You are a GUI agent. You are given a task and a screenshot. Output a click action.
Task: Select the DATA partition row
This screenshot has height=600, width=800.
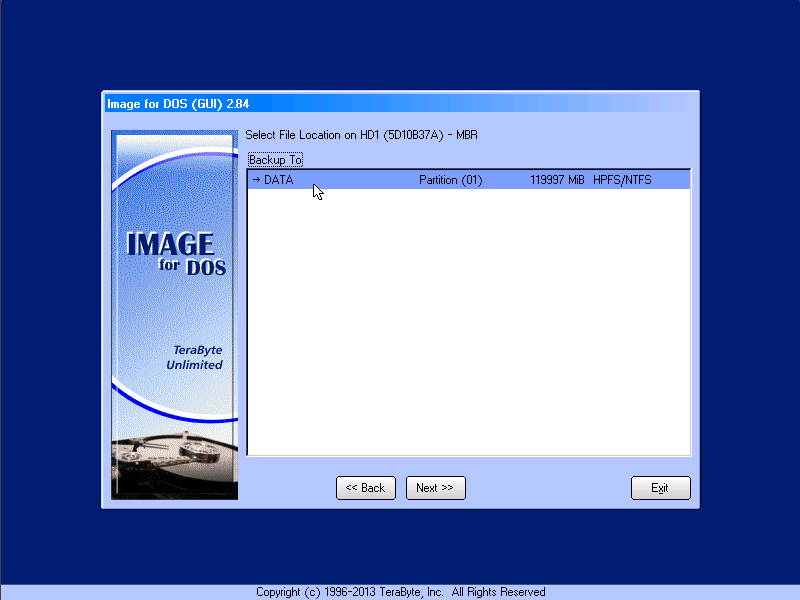point(468,180)
